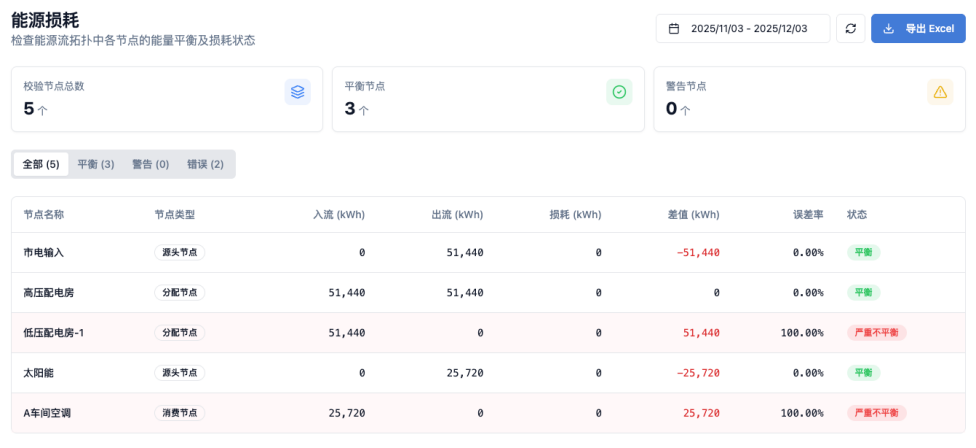
Task: Click the 警告节点 card value 0
Action: [x=671, y=109]
